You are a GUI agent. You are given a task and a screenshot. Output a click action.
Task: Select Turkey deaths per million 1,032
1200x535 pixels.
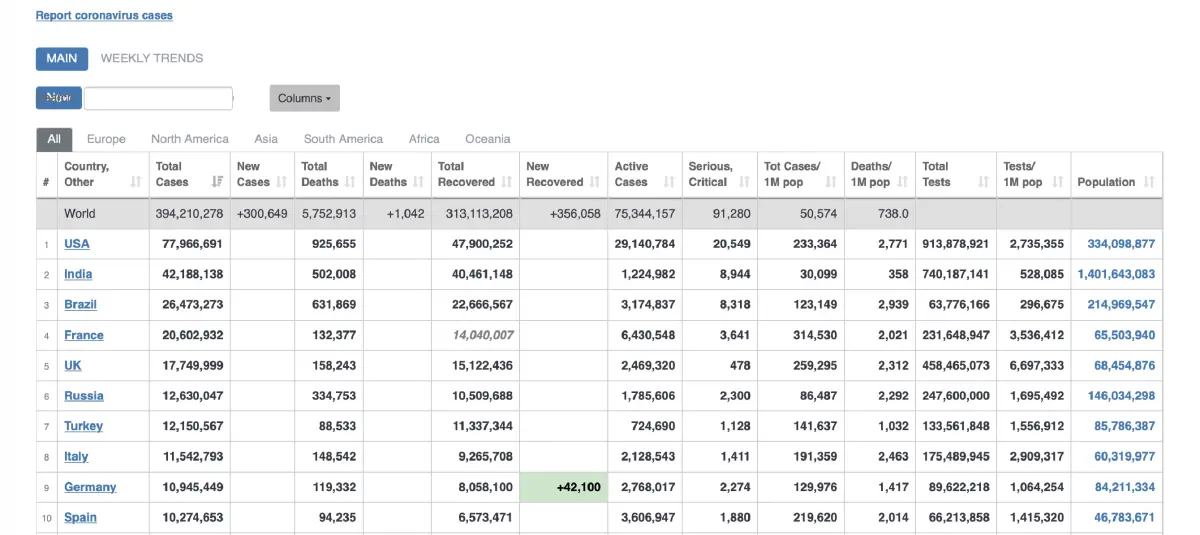(x=893, y=426)
